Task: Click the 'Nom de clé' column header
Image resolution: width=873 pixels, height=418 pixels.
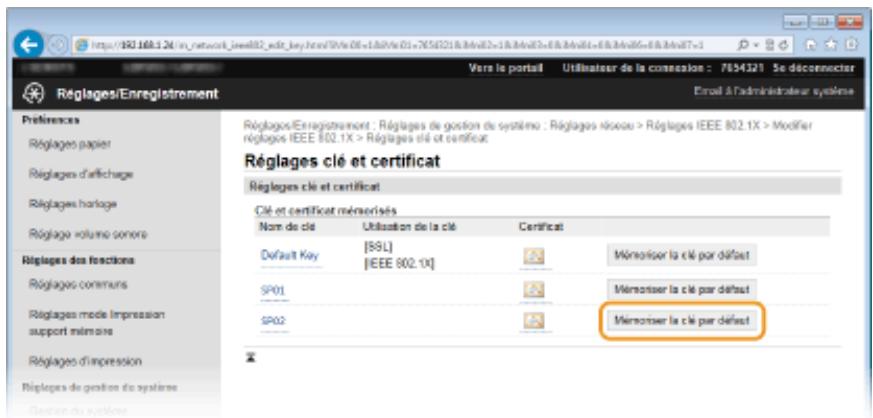Action: [287, 227]
